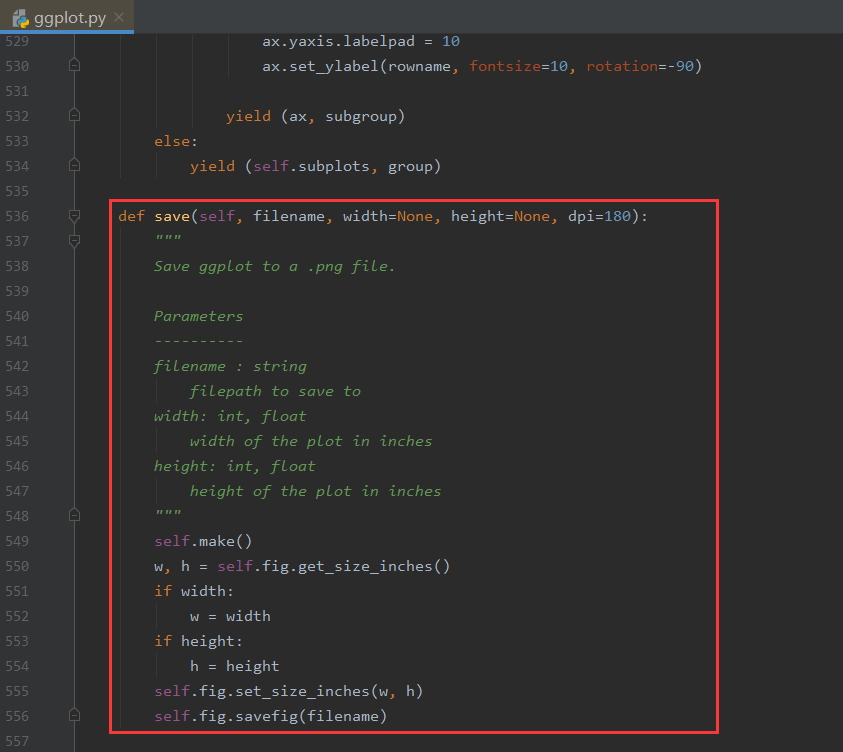Click 'rotation=-90' argument on line 530
Image resolution: width=843 pixels, height=752 pixels.
pos(640,66)
